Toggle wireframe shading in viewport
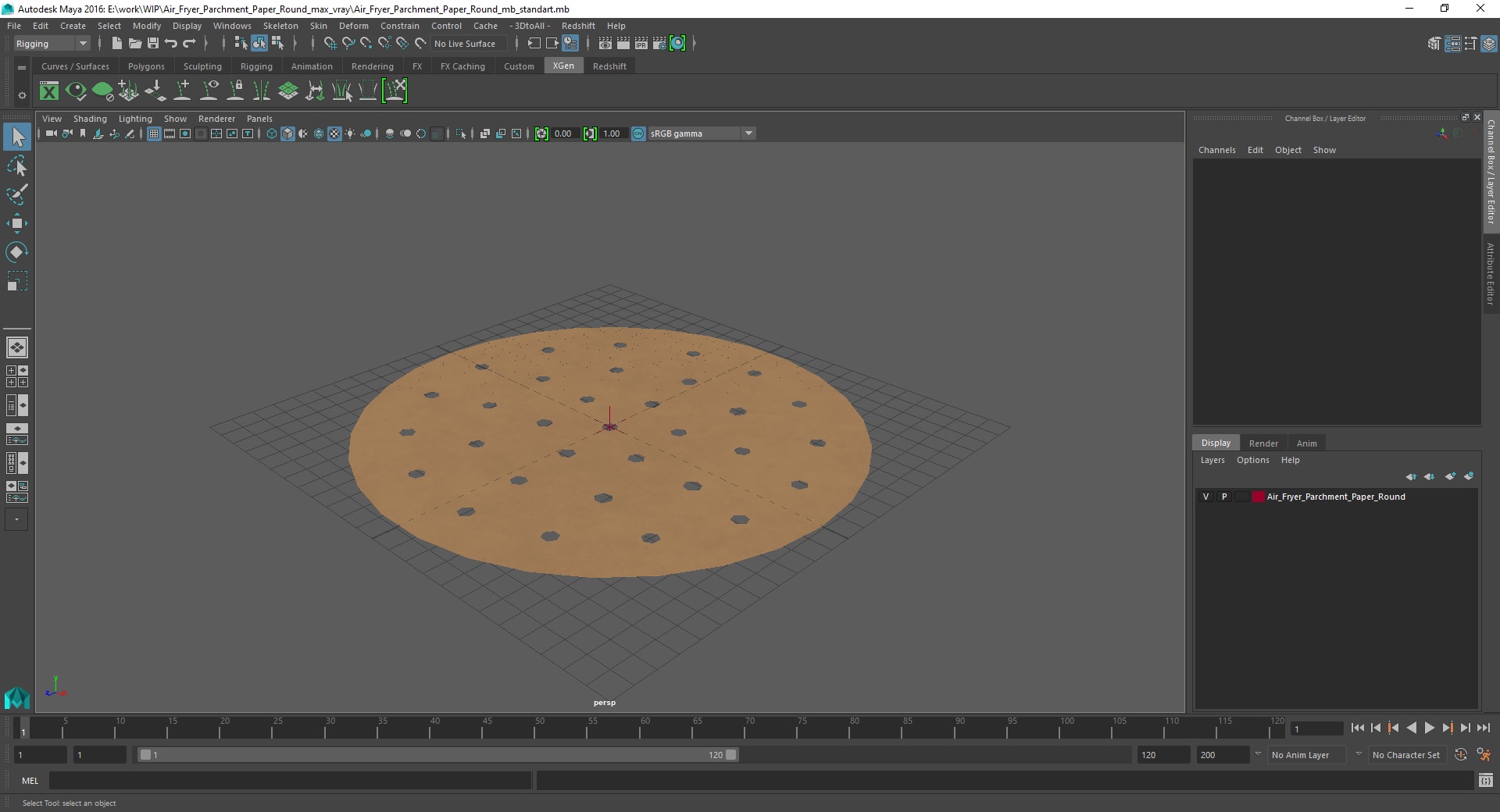The width and height of the screenshot is (1500, 812). tap(272, 134)
